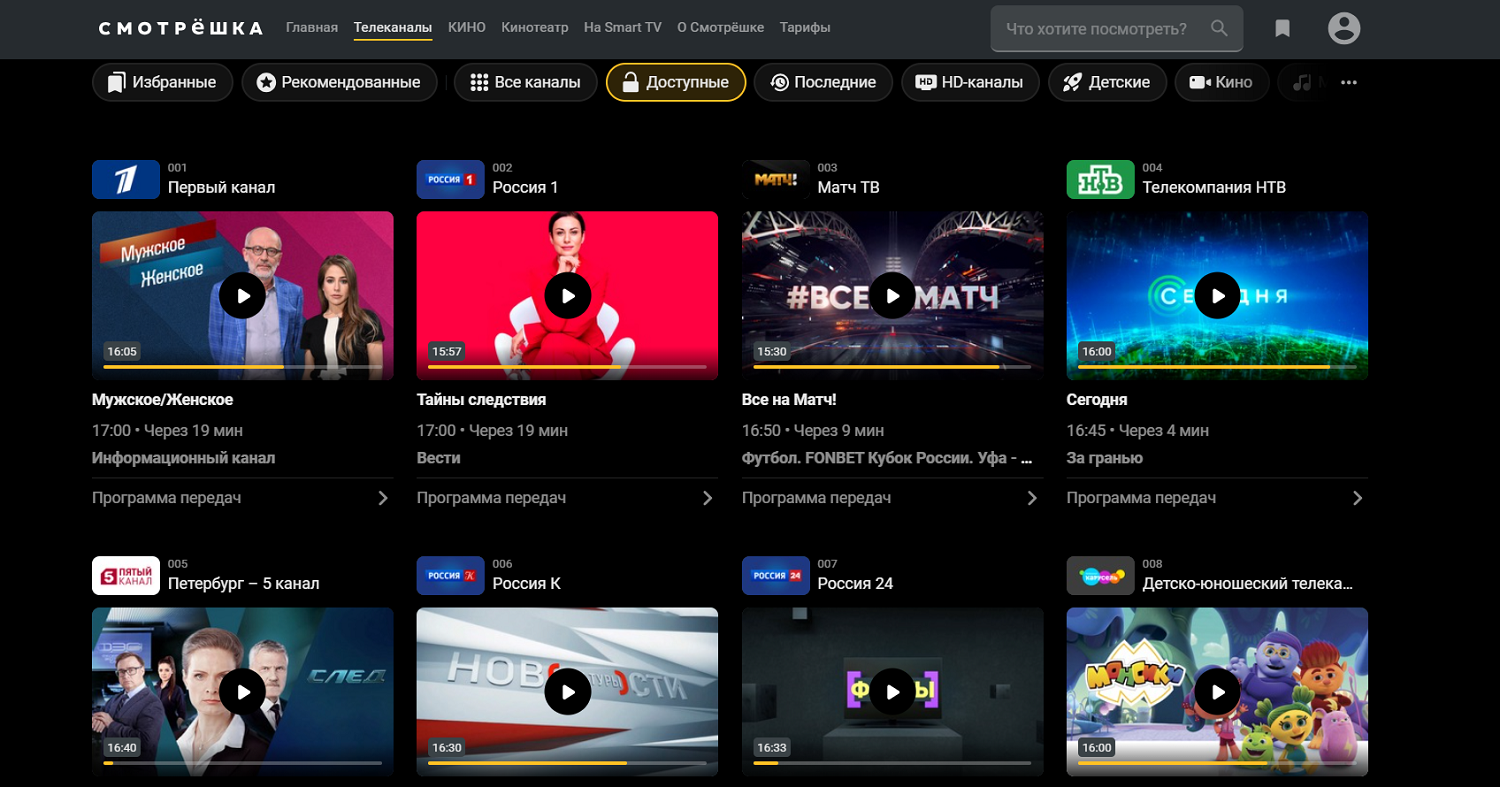Screen dimensions: 1500x787
Task: Play Мужское/Женское on Первый канал
Action: pyautogui.click(x=242, y=296)
